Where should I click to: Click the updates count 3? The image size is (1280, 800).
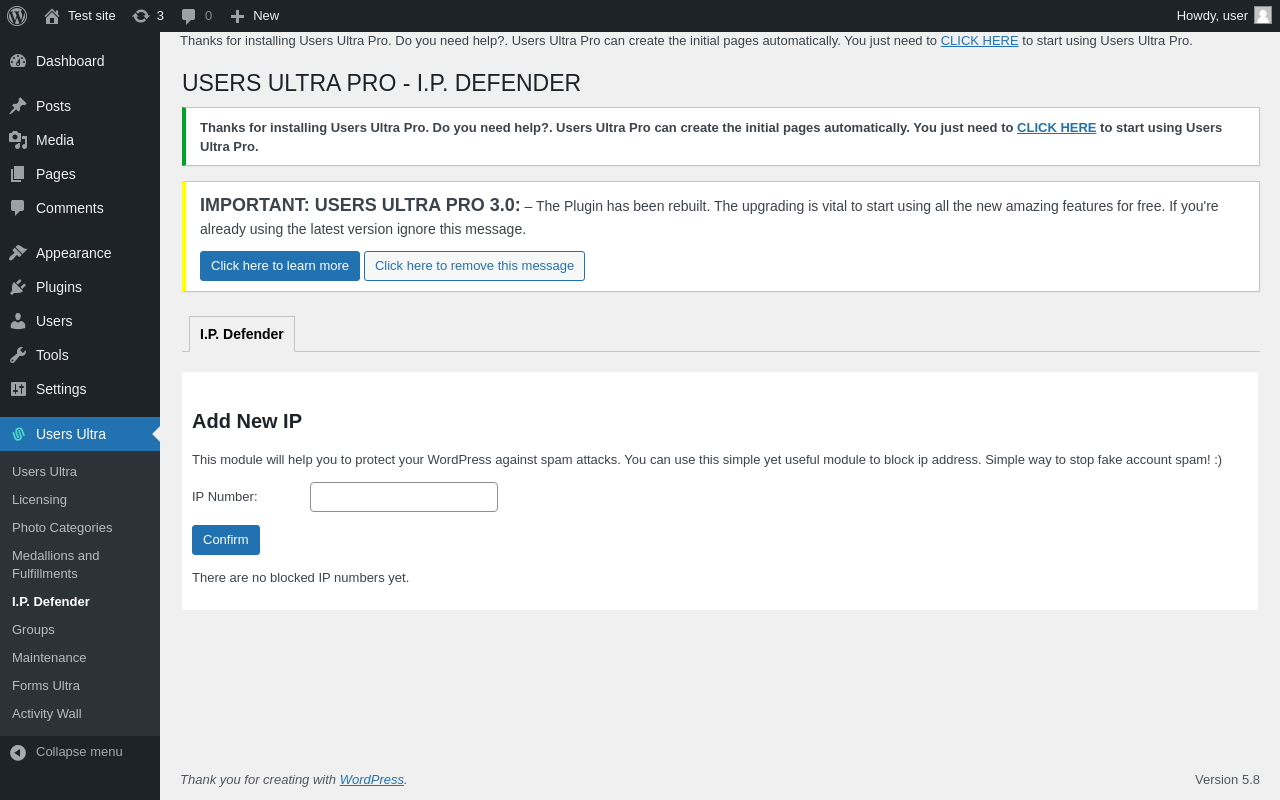[160, 16]
